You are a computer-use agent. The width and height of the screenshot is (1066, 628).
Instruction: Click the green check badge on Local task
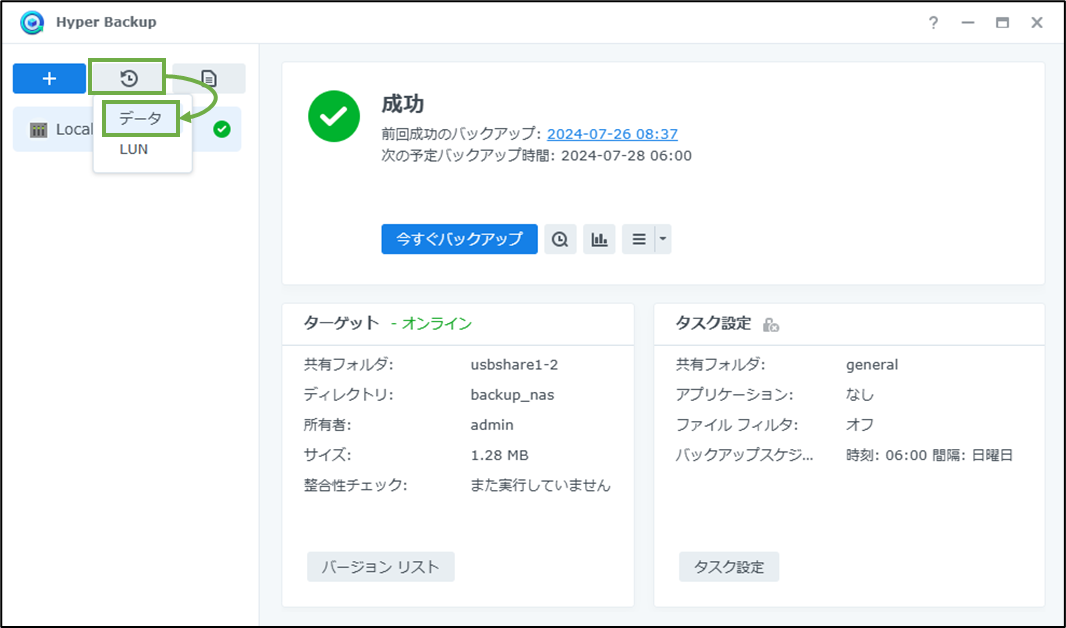(x=221, y=129)
